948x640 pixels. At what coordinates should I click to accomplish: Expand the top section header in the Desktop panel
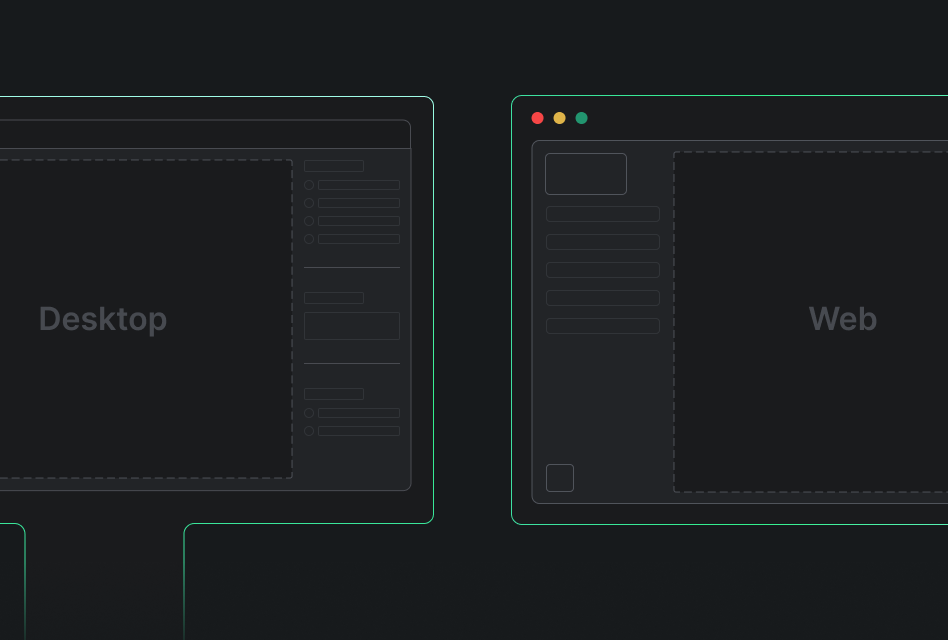(334, 165)
